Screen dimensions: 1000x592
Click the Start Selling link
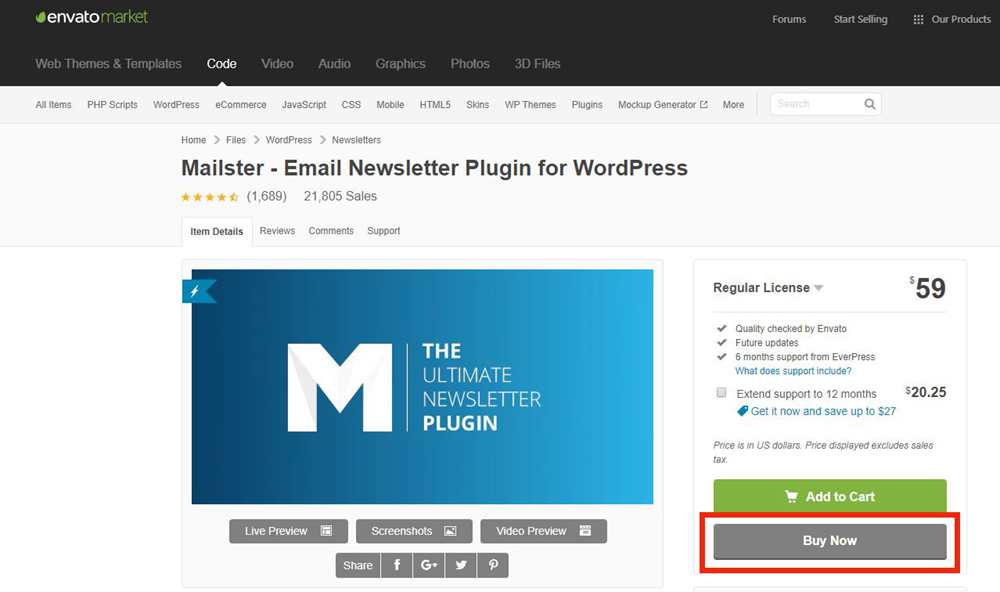860,19
